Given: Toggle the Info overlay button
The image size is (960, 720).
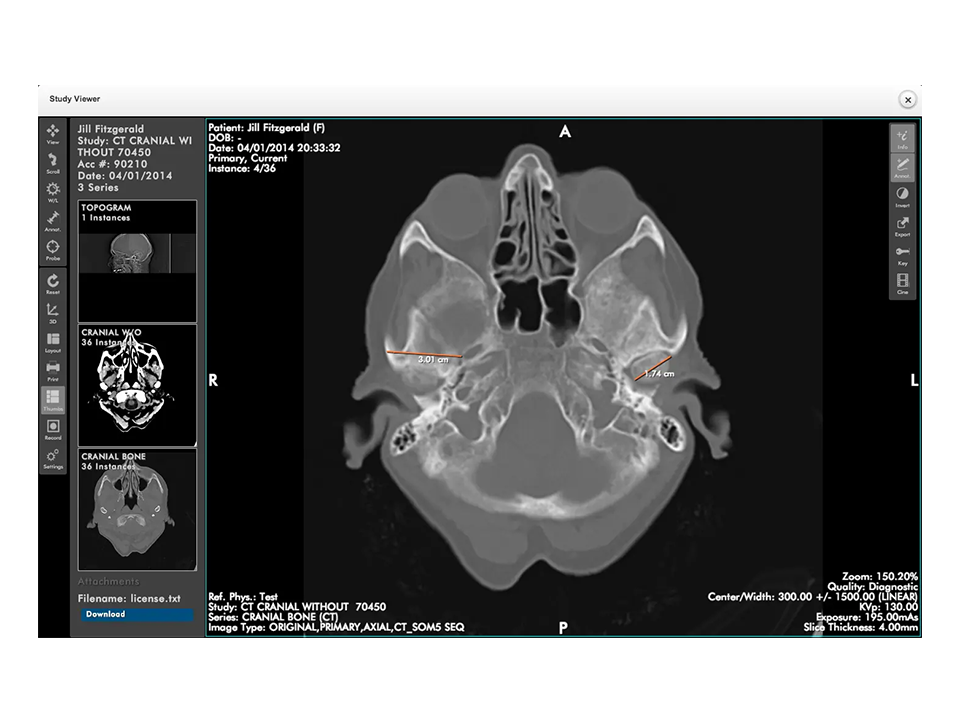Looking at the screenshot, I should pos(902,138).
